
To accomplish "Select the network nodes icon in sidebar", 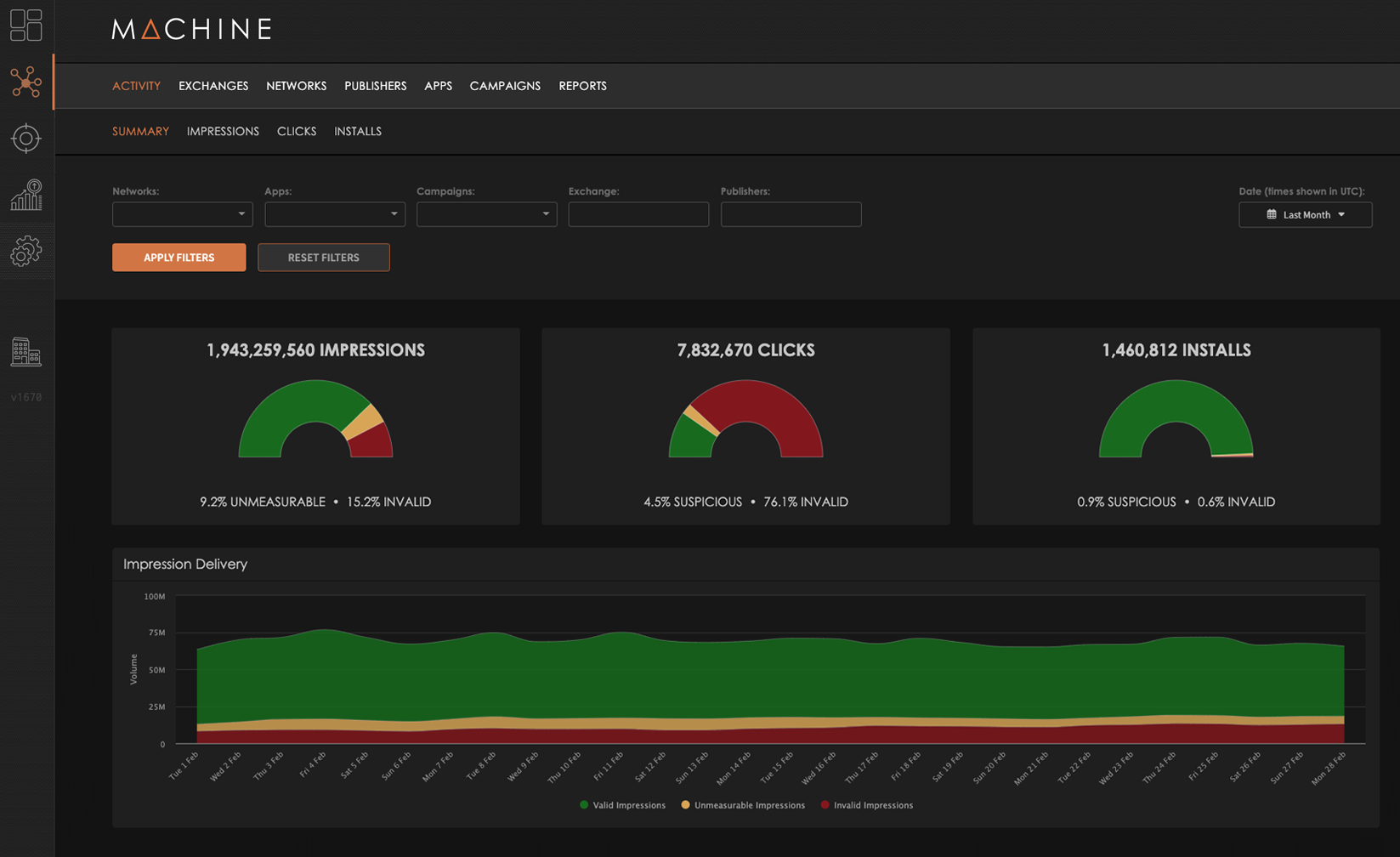I will click(26, 82).
